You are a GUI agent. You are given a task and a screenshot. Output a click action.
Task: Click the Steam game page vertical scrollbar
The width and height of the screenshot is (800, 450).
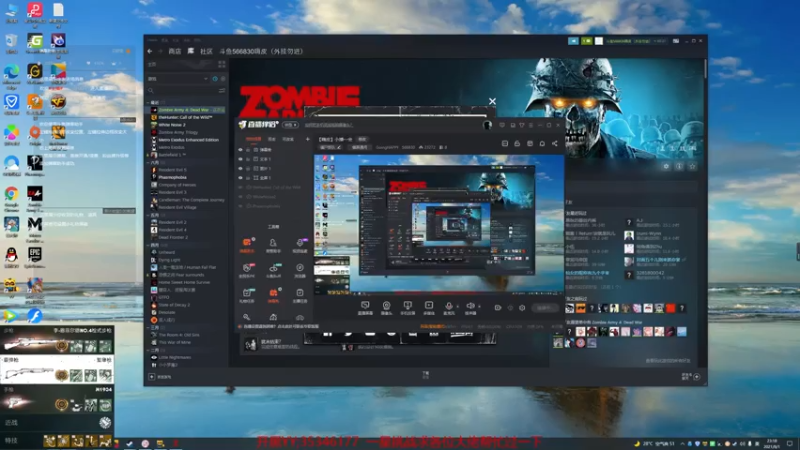pos(705,69)
